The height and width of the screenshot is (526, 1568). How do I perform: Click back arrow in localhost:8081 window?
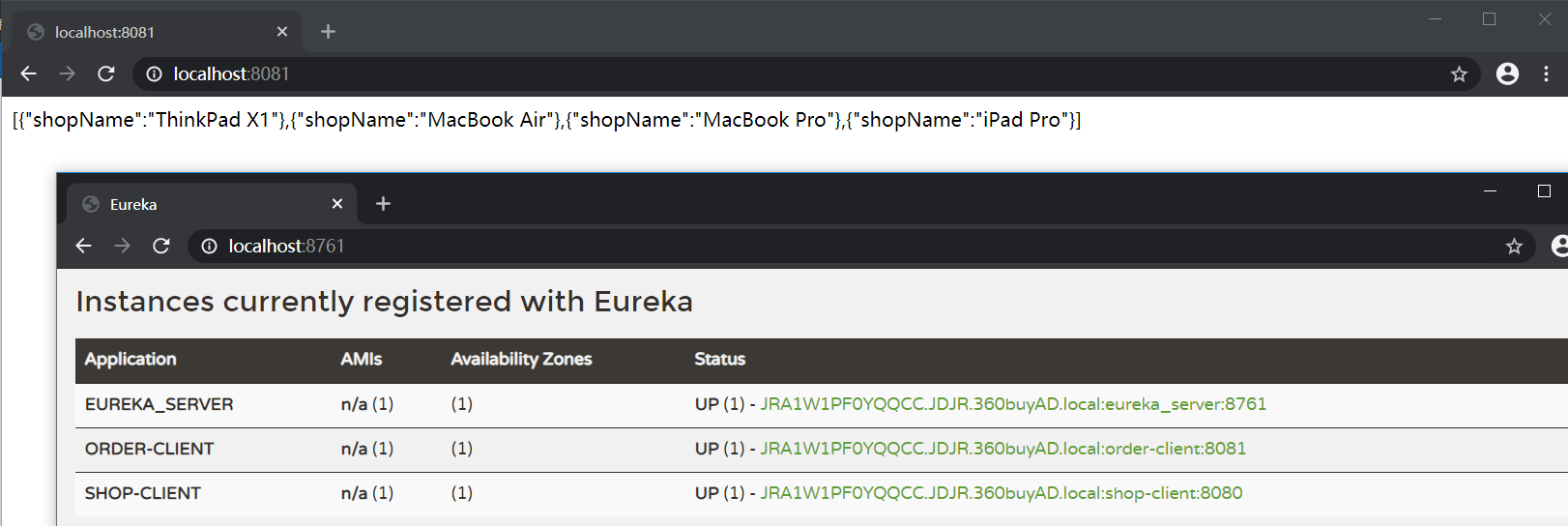click(x=28, y=73)
